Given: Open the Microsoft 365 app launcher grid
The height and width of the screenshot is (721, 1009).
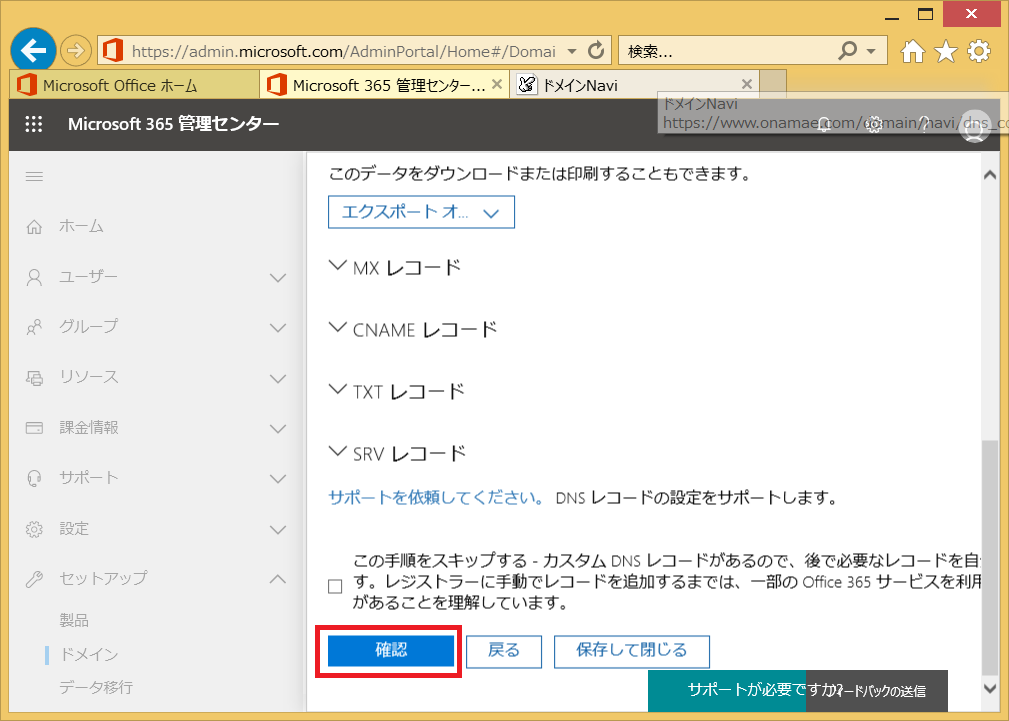Looking at the screenshot, I should [x=33, y=124].
